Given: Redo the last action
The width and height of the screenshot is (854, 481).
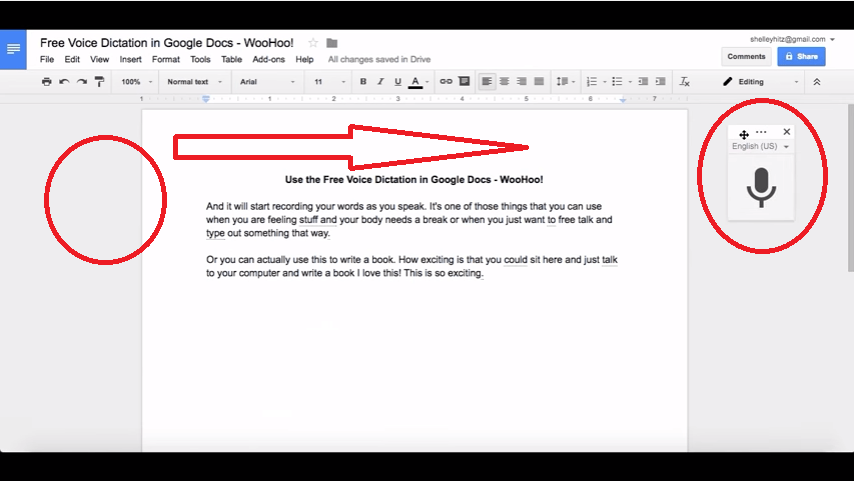Looking at the screenshot, I should 82,82.
